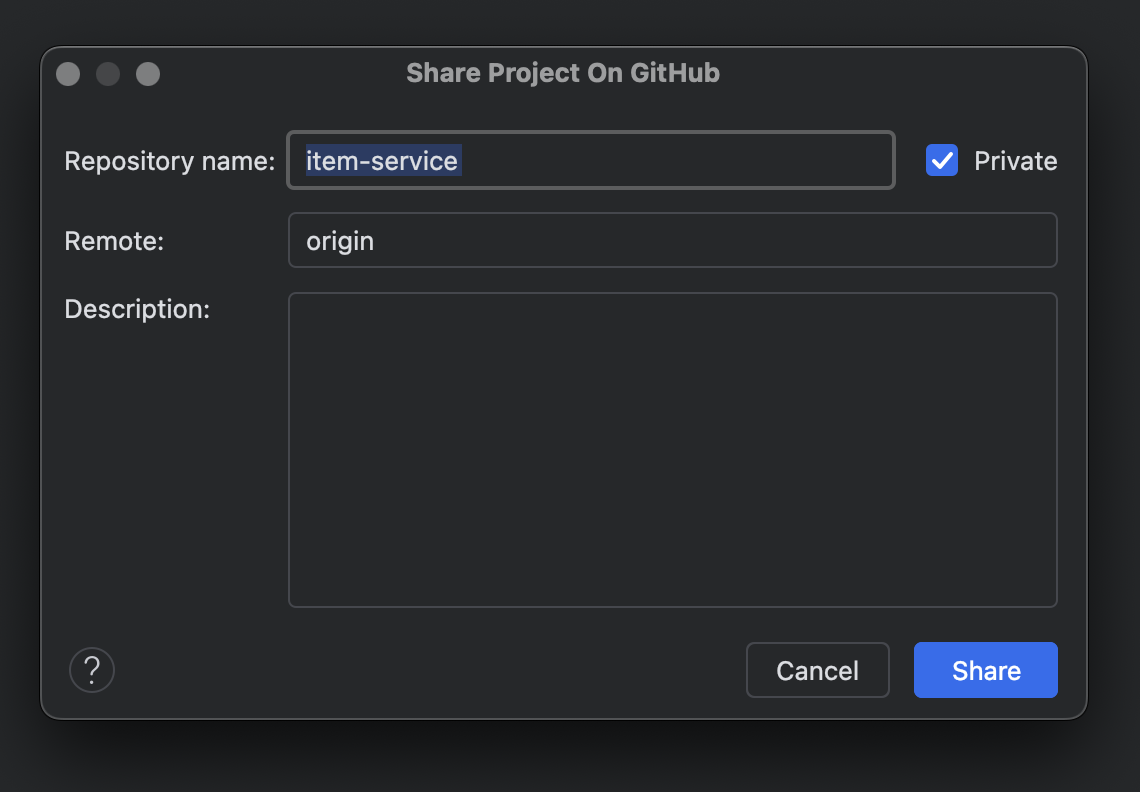The image size is (1140, 792).
Task: Click the Share Project On GitHub title
Action: coord(563,73)
